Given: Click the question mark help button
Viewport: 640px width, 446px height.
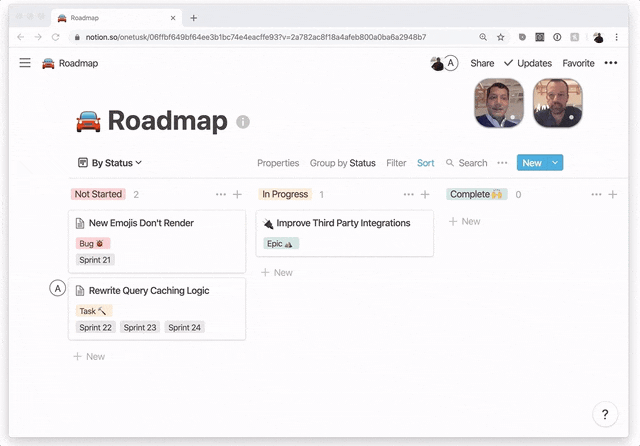Looking at the screenshot, I should click(x=605, y=415).
